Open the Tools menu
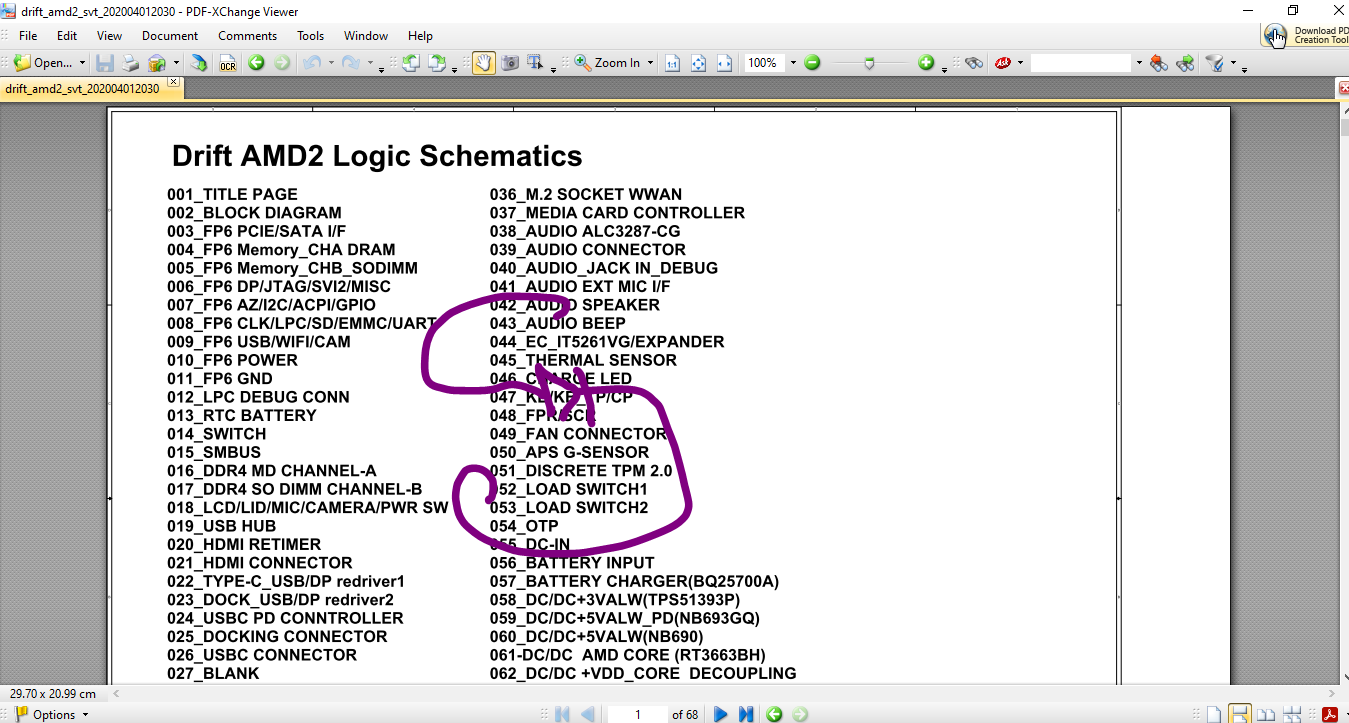Screen dimensions: 1349x723 (x=311, y=36)
